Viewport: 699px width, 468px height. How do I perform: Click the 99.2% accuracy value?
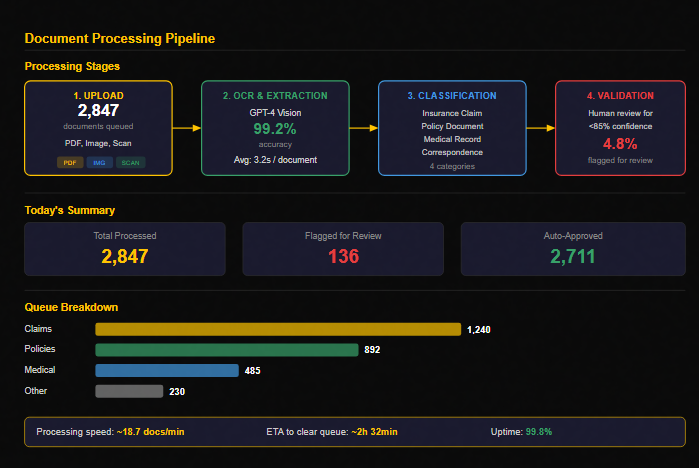tap(275, 129)
